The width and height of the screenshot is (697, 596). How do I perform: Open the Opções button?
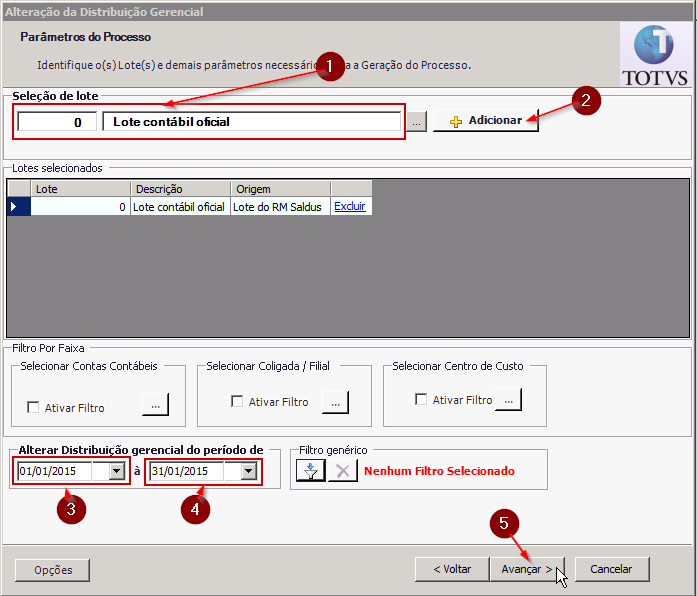click(52, 569)
